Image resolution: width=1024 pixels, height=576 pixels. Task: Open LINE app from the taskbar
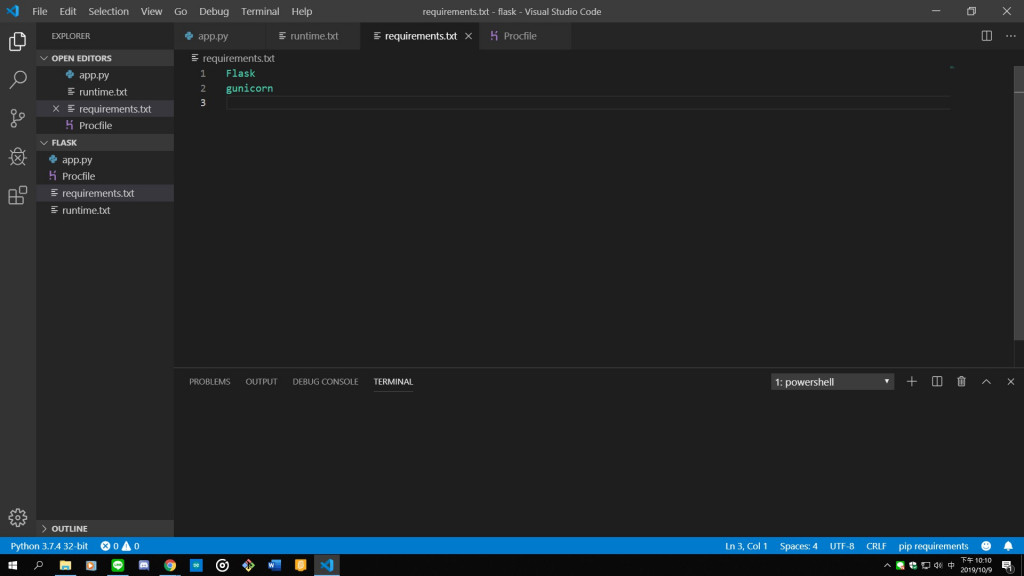pos(118,565)
